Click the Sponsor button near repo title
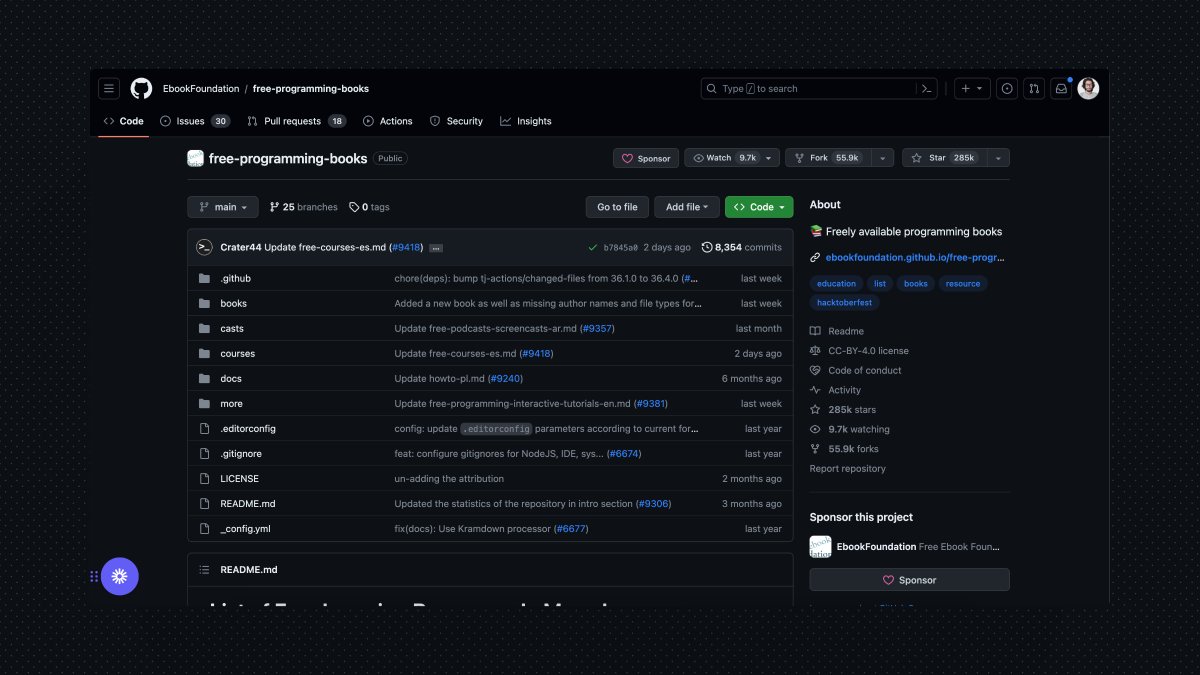 pyautogui.click(x=646, y=158)
